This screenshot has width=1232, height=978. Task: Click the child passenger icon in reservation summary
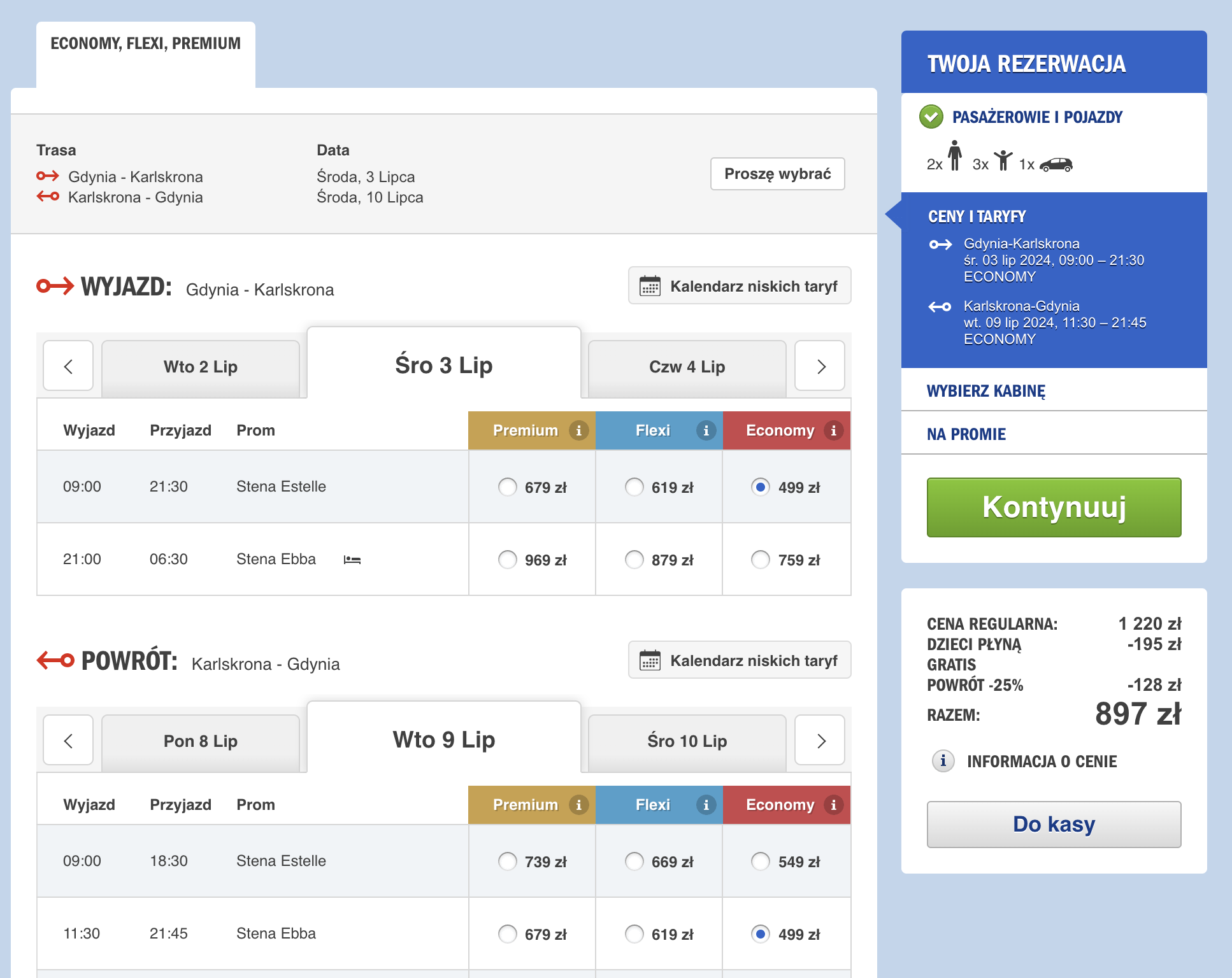1003,160
